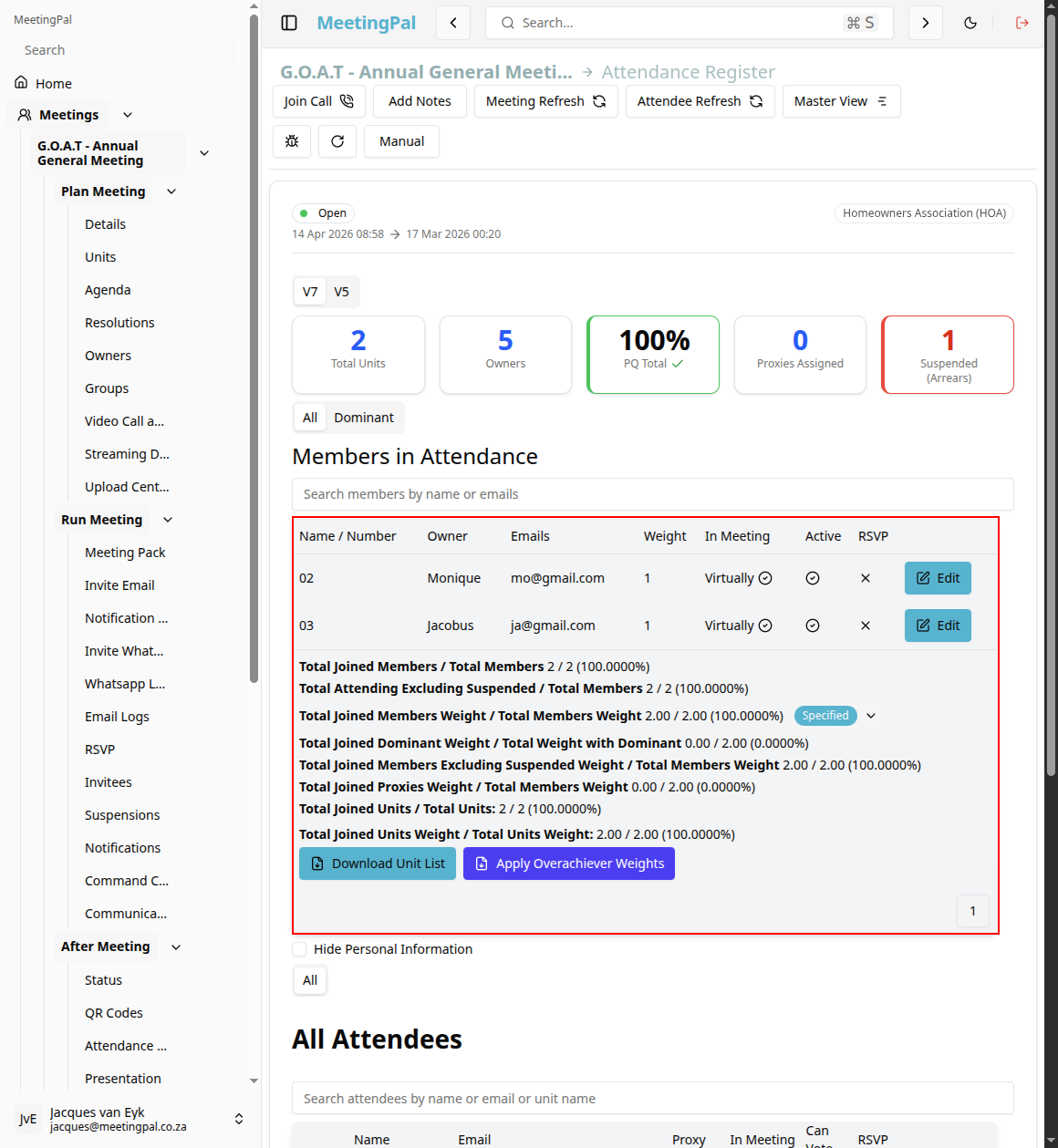Click the red logout icon
Image resolution: width=1058 pixels, height=1148 pixels.
1022,23
